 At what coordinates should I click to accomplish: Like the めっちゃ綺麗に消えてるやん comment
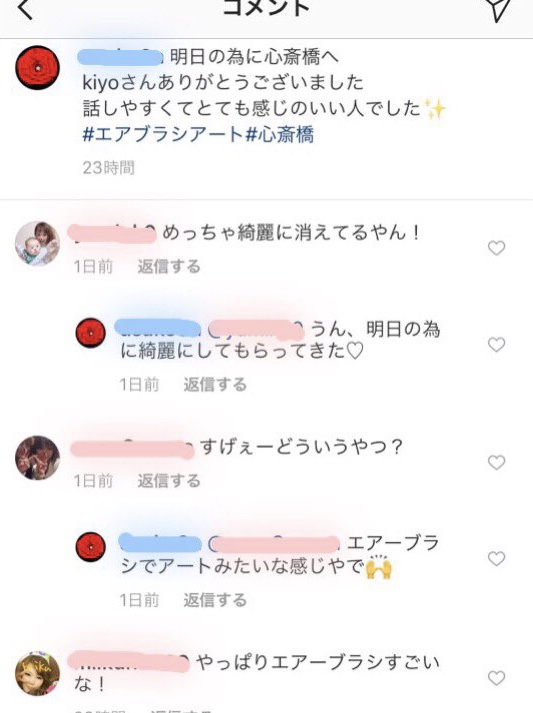(x=496, y=248)
